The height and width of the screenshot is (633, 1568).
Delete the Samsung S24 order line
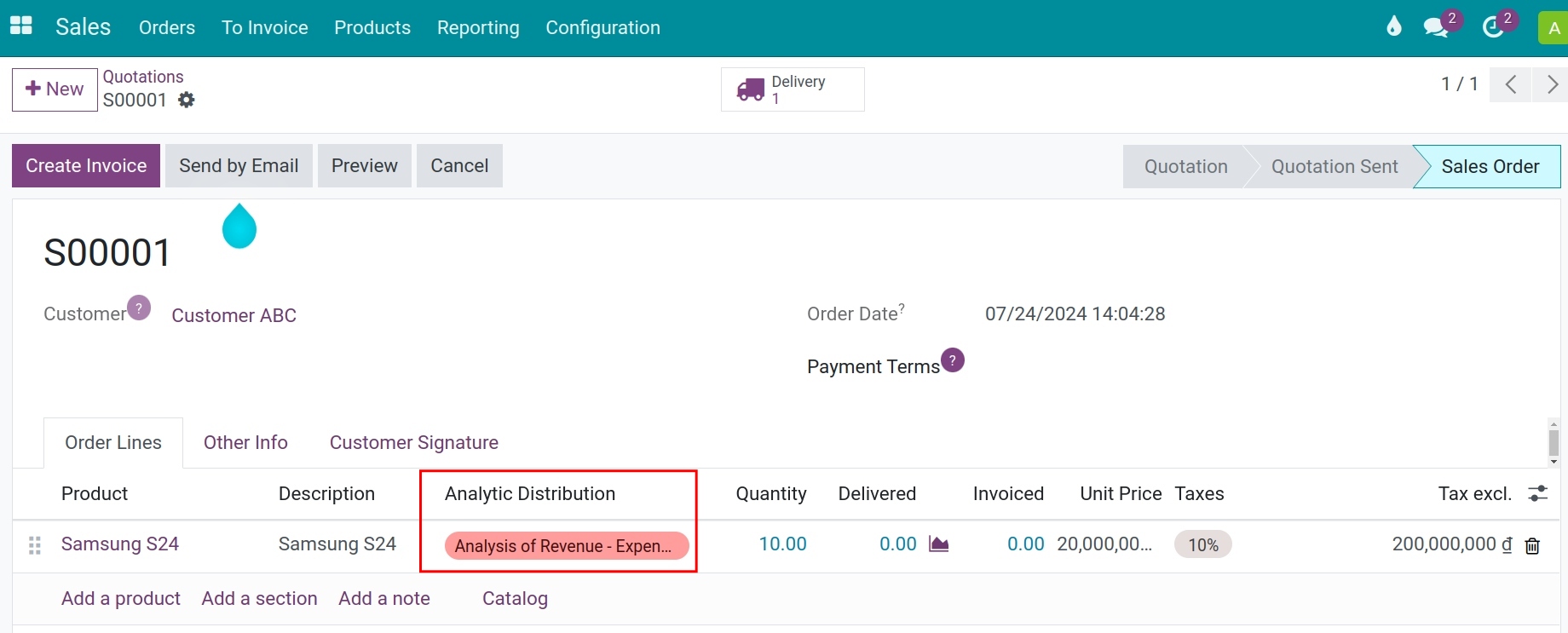[1532, 546]
